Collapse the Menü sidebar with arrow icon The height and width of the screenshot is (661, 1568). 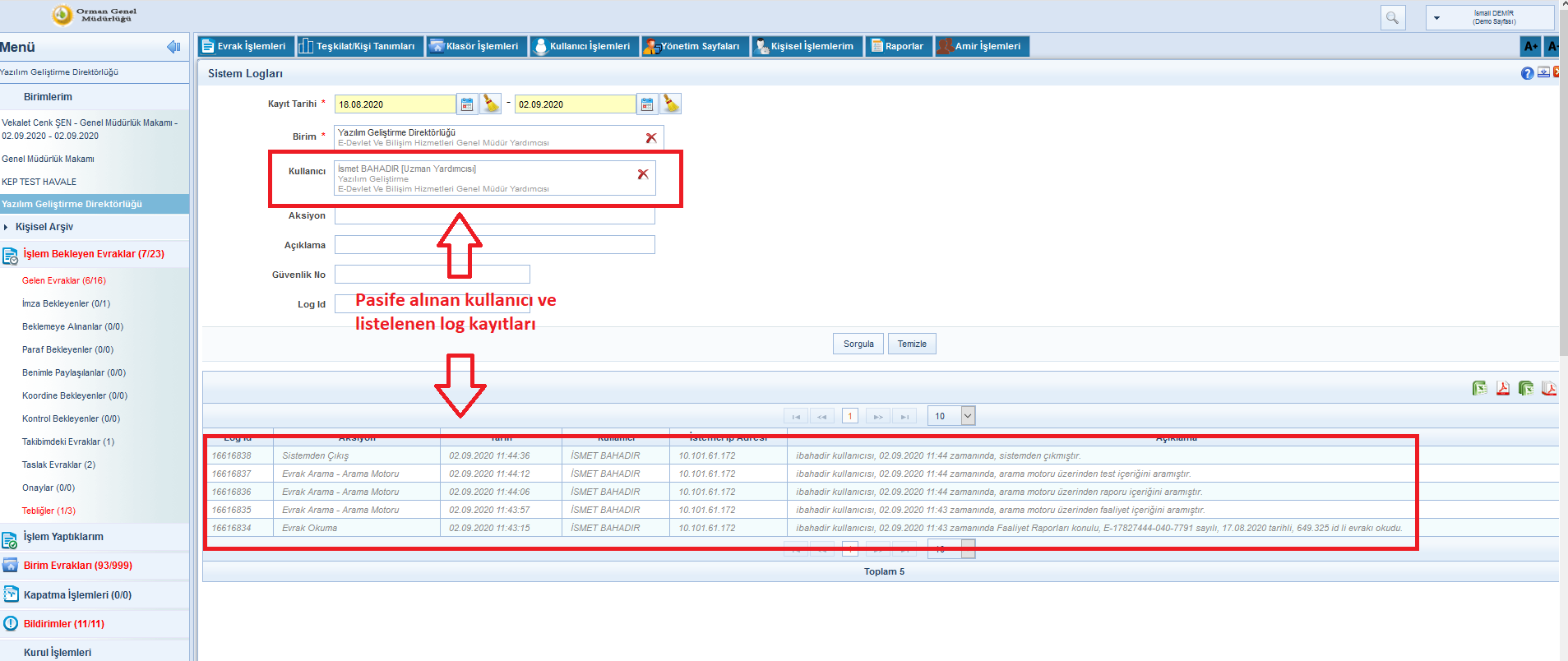click(x=173, y=47)
